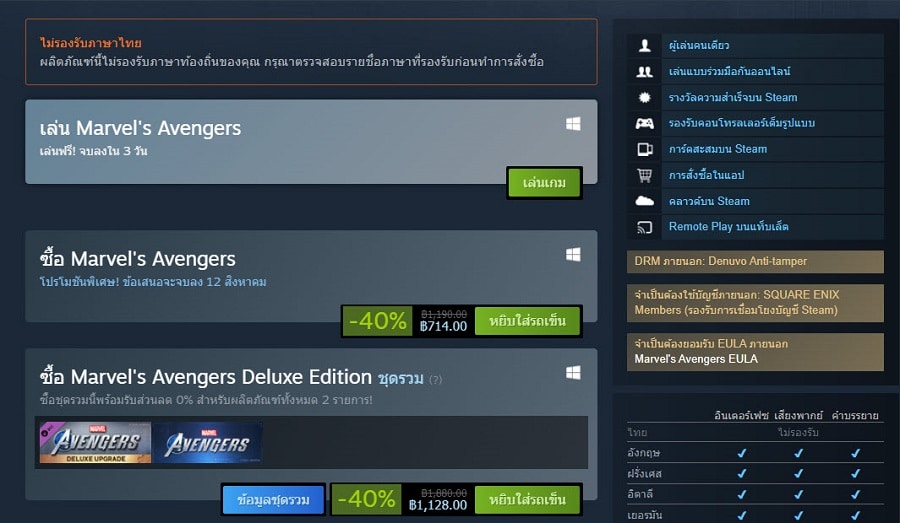Screen dimensions: 900x523
Task: Click the green play game button
Action: tap(544, 183)
